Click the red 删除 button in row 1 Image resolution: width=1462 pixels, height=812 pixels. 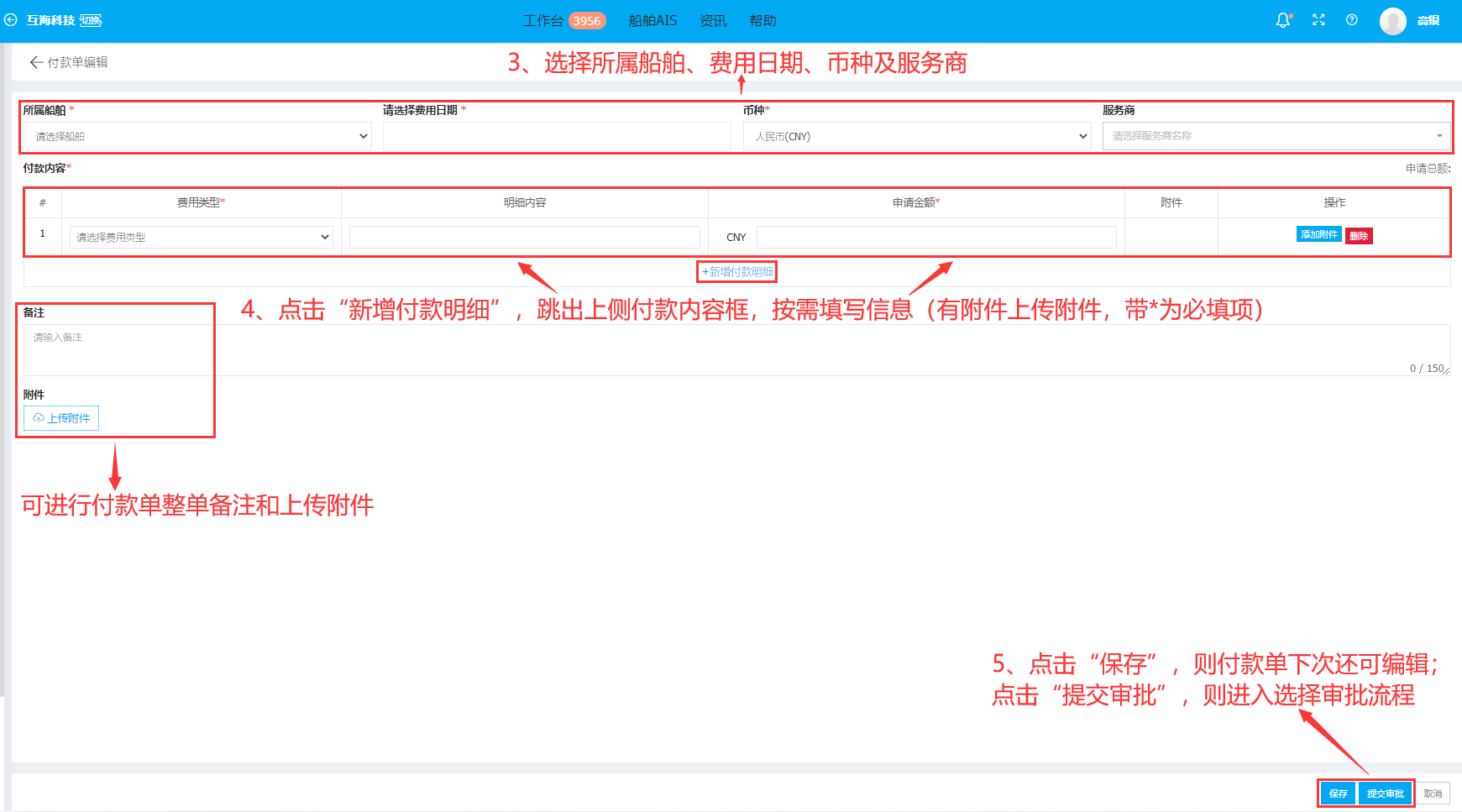1359,236
